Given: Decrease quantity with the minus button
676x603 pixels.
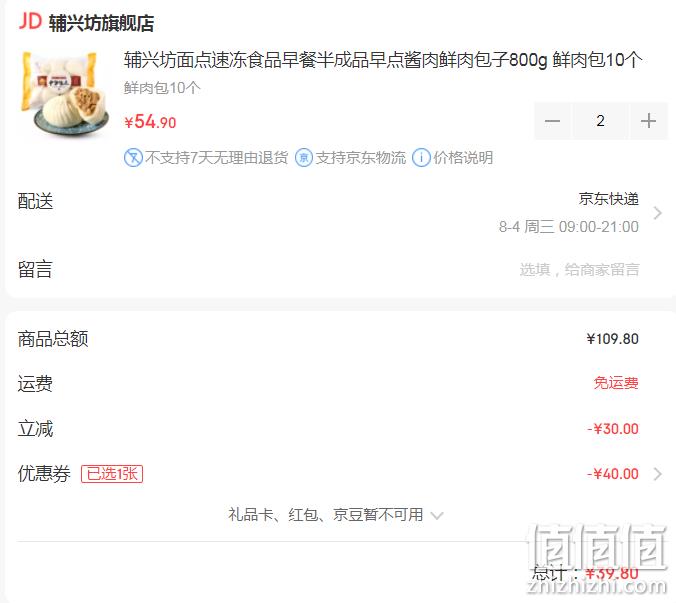Looking at the screenshot, I should tap(552, 121).
